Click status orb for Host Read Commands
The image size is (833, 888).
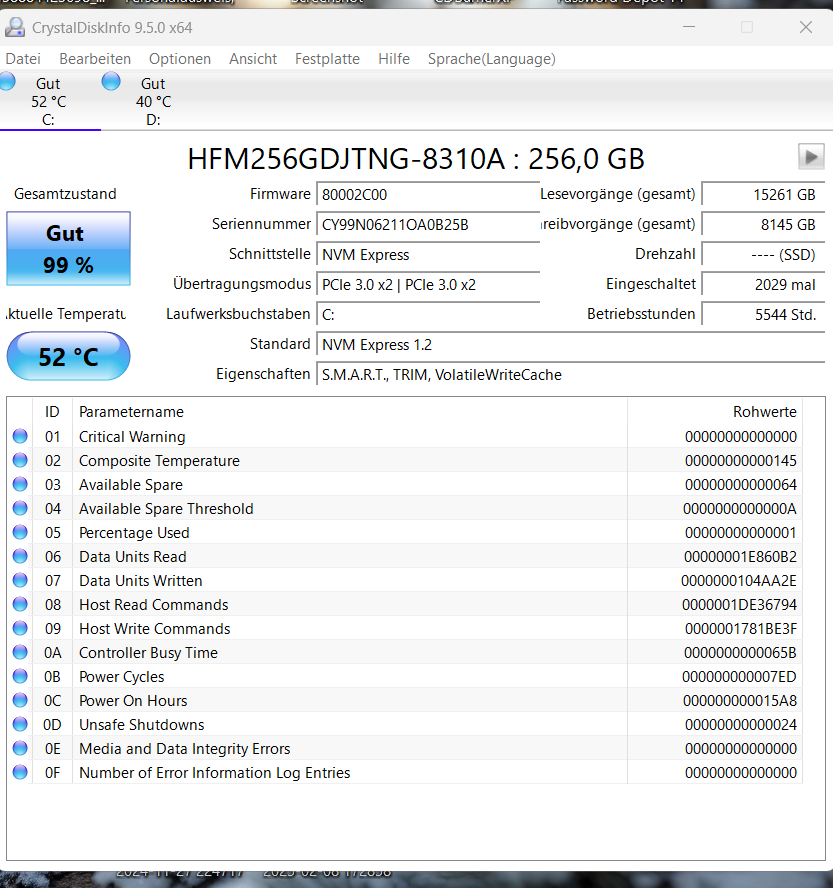(20, 604)
